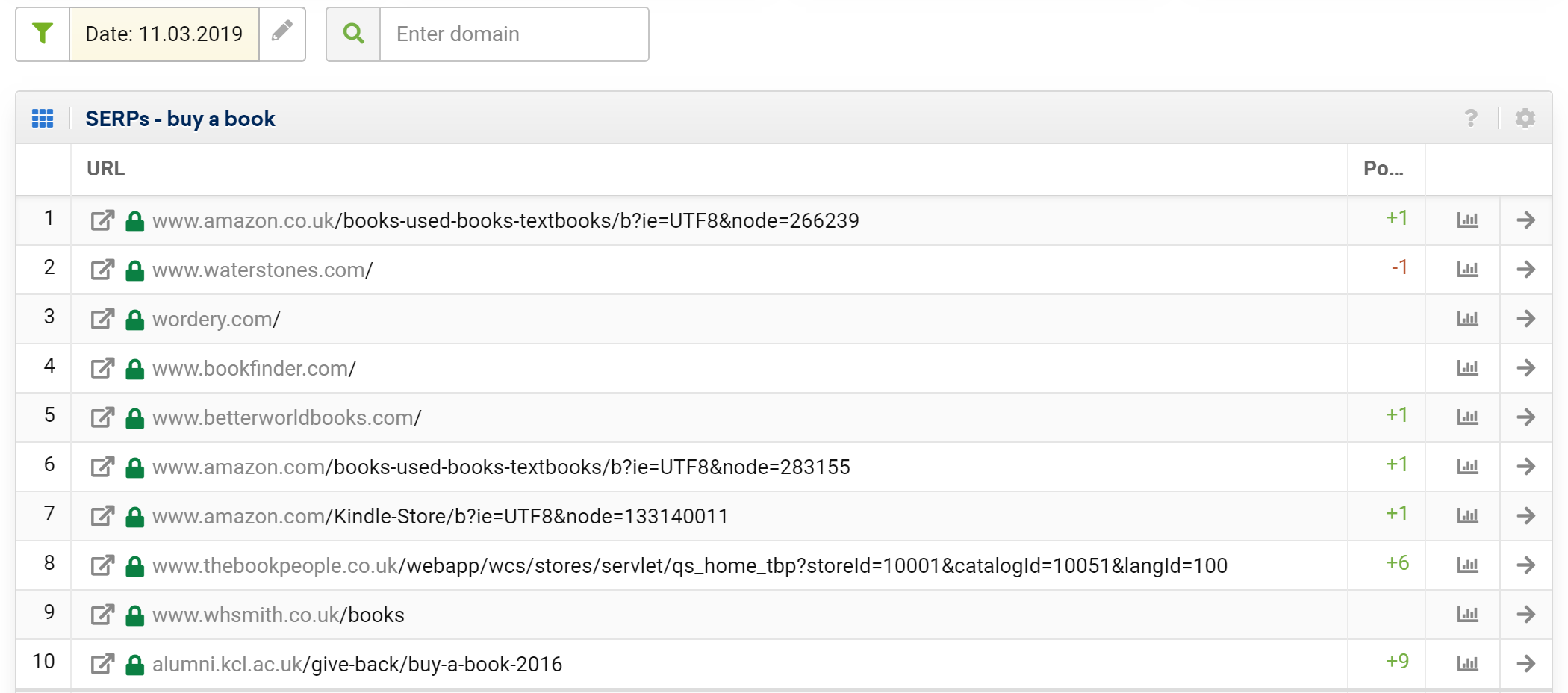Open external link icon for bookfinder.com row
Viewport: 1568px width, 693px height.
coord(102,368)
